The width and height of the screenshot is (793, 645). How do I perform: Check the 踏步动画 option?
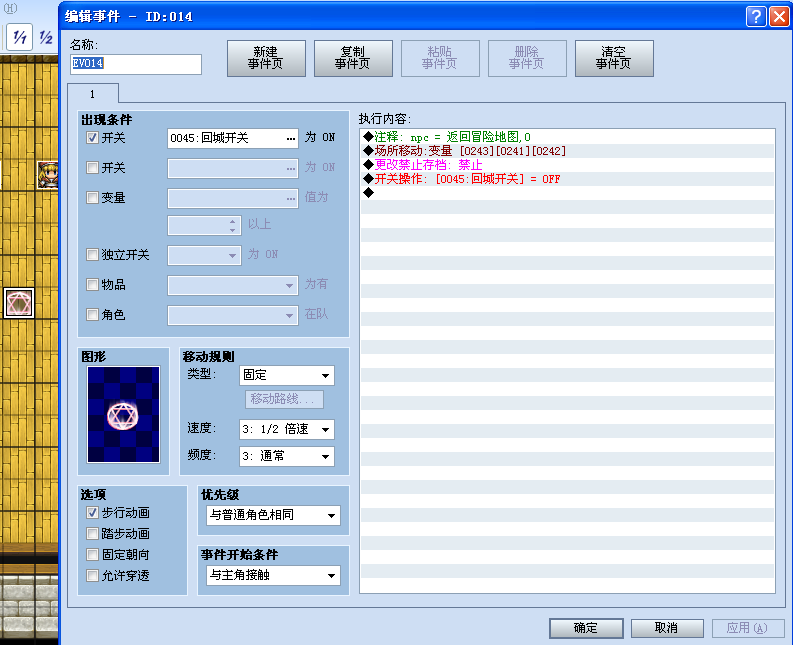pyautogui.click(x=92, y=533)
